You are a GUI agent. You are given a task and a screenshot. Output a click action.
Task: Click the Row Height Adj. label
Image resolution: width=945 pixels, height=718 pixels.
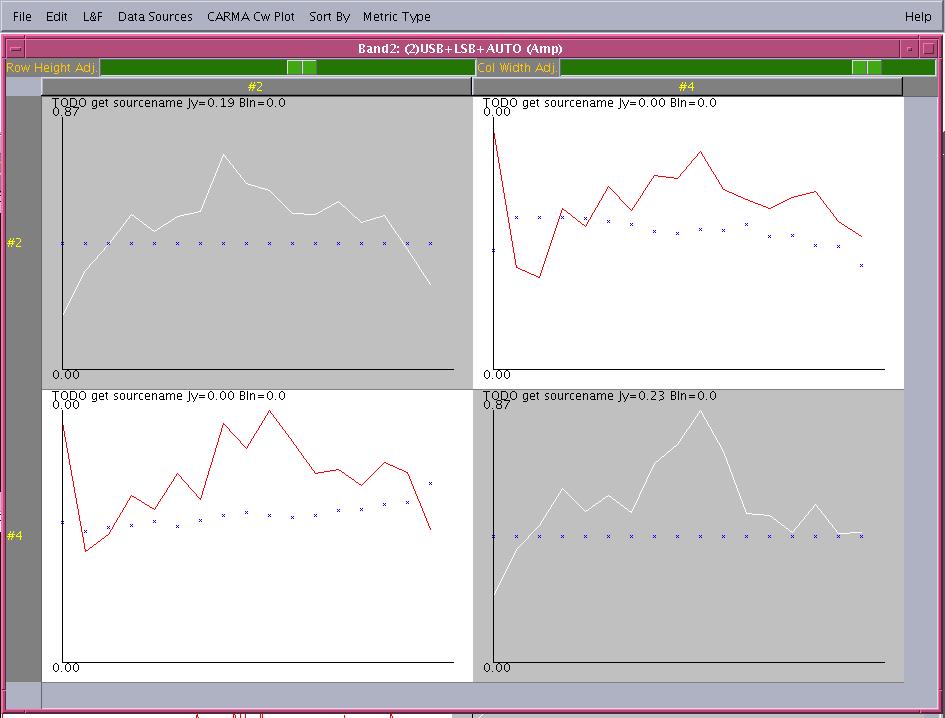pyautogui.click(x=52, y=68)
